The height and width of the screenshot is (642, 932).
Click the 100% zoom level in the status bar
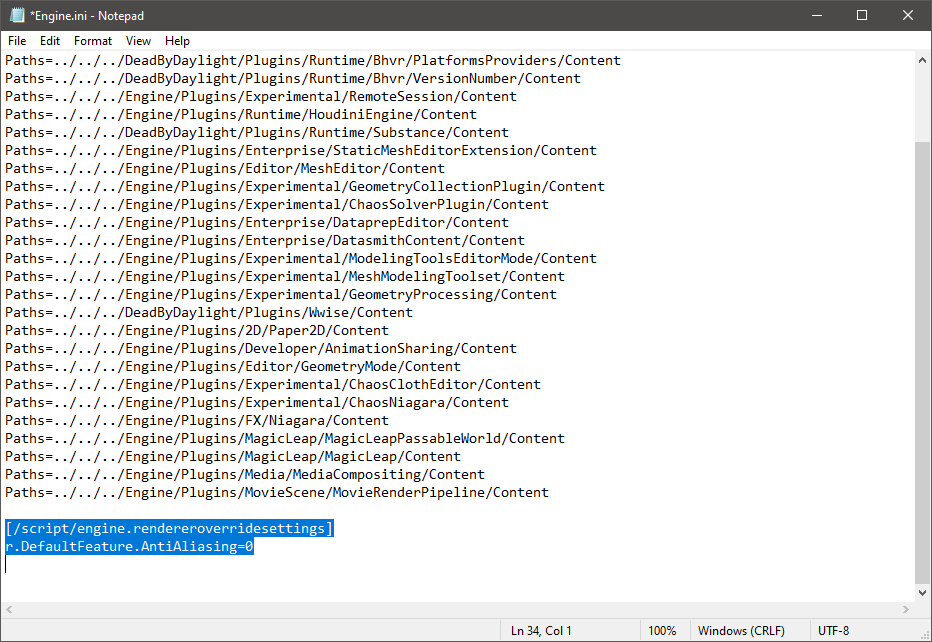click(662, 631)
